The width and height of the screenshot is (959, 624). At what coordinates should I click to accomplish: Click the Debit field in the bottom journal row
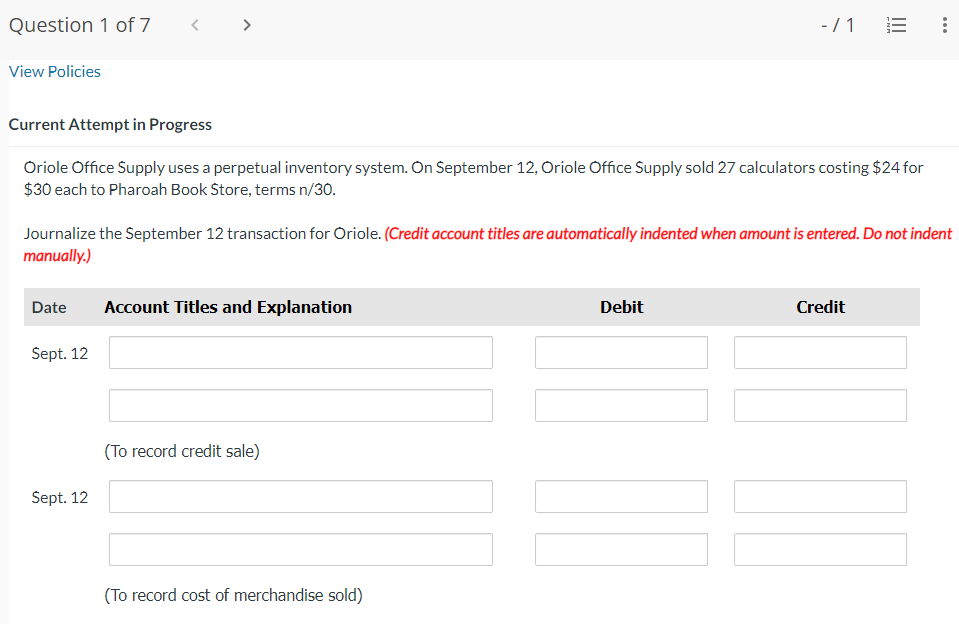621,549
